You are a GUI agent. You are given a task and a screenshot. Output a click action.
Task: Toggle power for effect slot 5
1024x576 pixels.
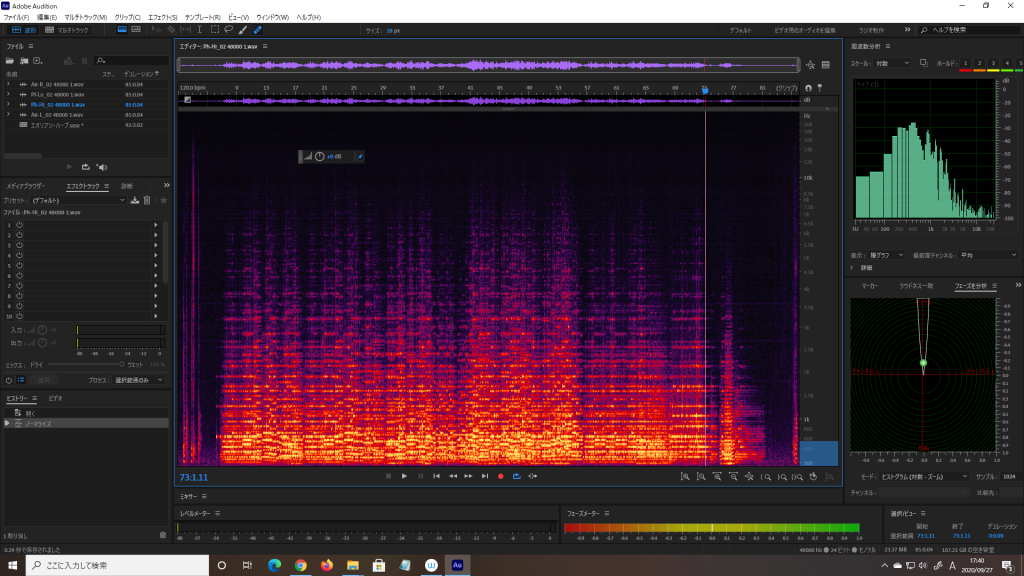[x=20, y=266]
